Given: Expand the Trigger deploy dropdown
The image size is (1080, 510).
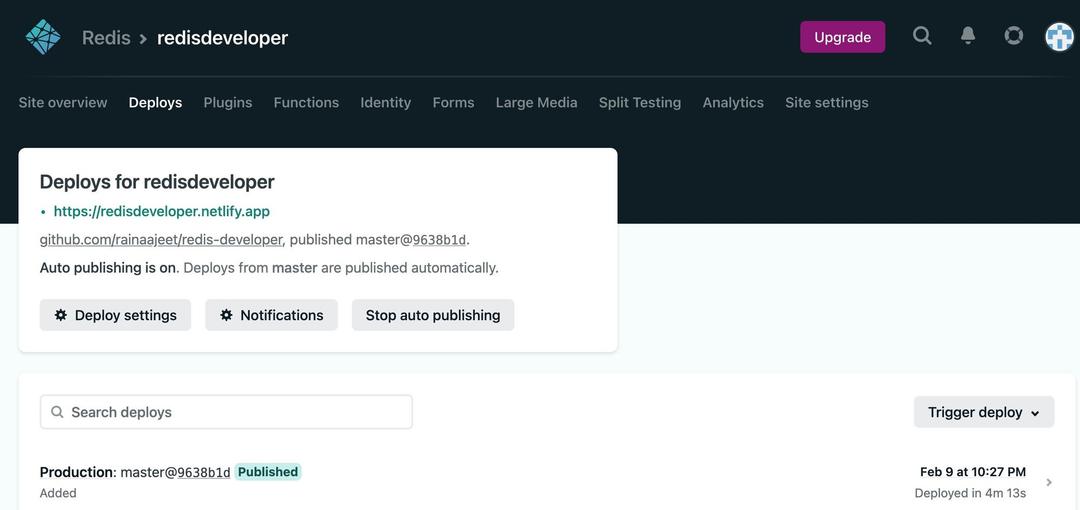Looking at the screenshot, I should click(984, 412).
